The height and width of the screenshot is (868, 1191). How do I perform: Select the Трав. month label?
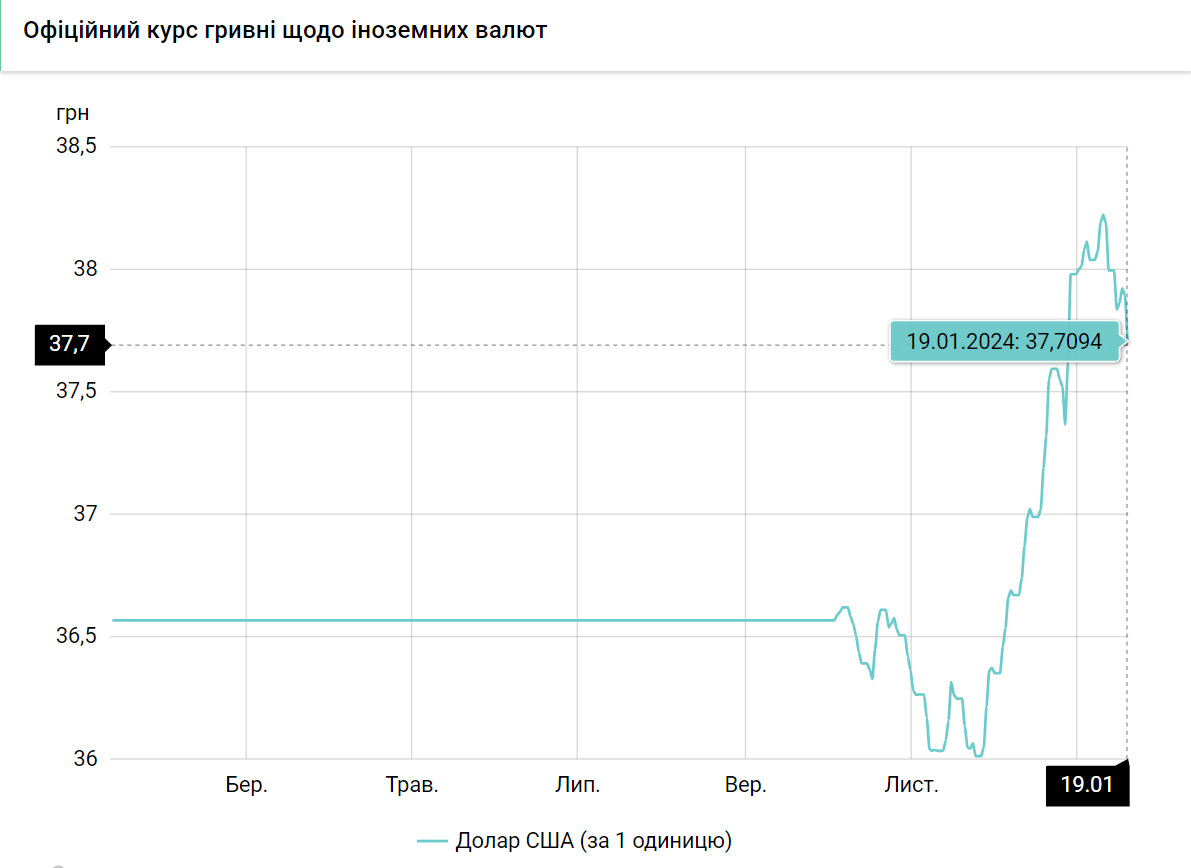tap(412, 785)
